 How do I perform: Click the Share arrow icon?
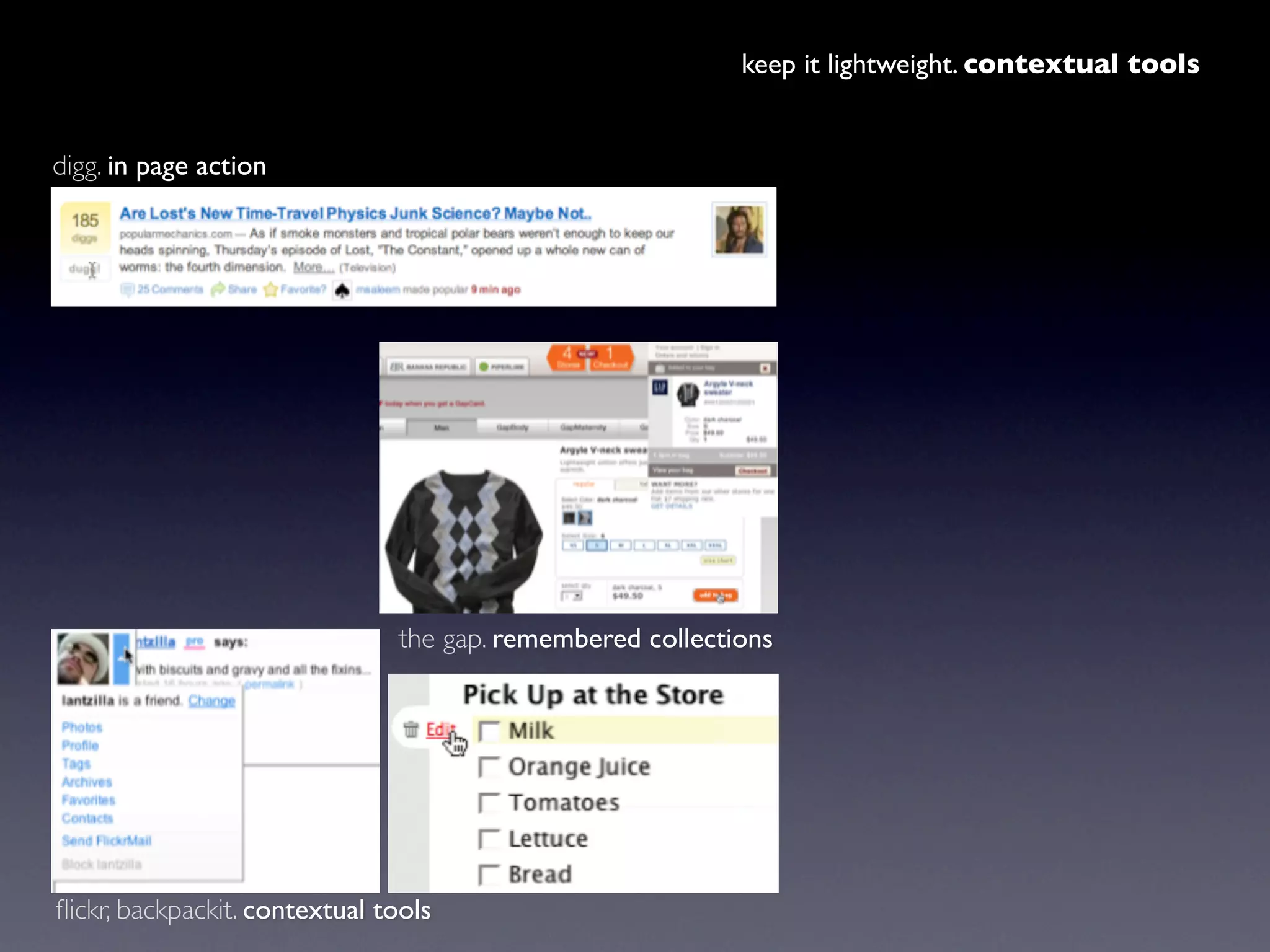(x=218, y=289)
